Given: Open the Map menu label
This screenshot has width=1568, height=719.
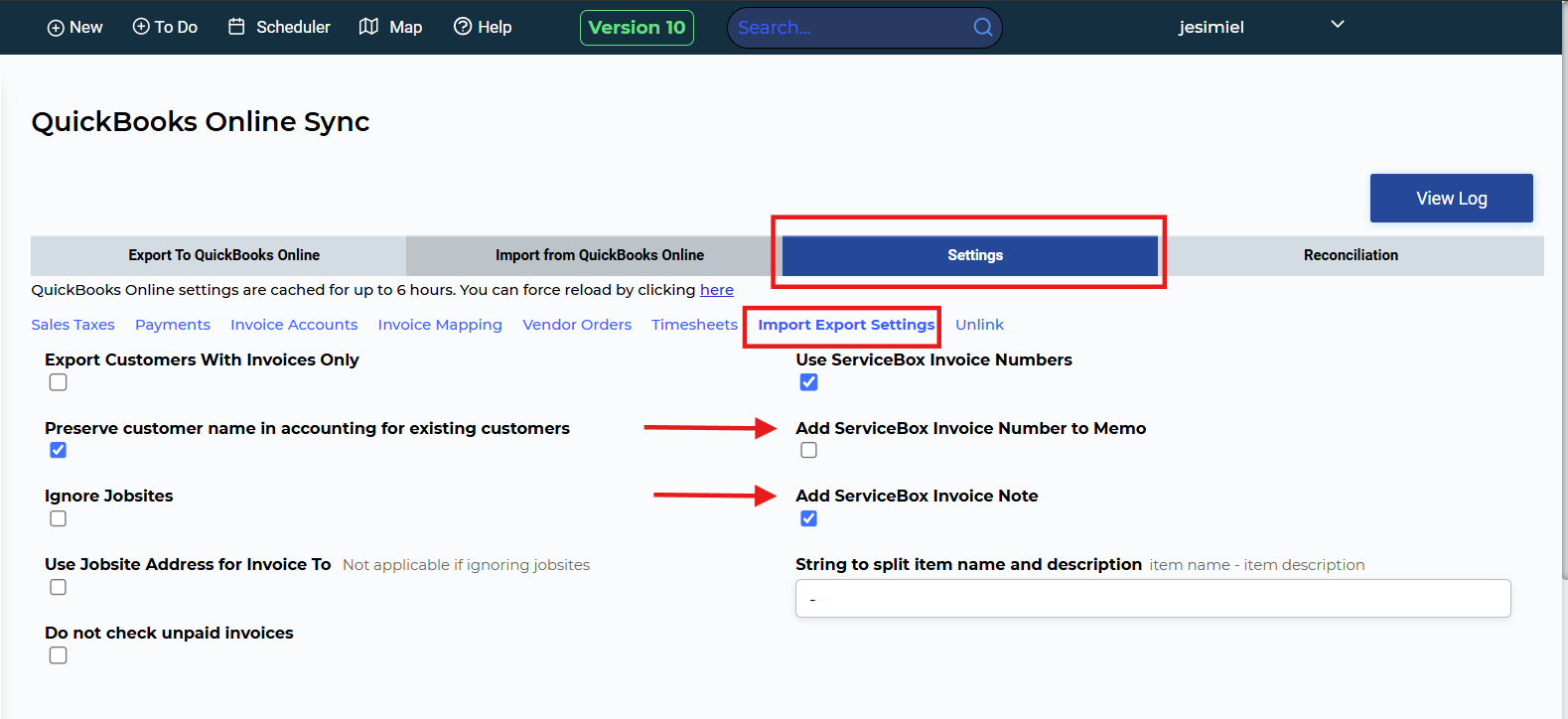Looking at the screenshot, I should (x=405, y=28).
